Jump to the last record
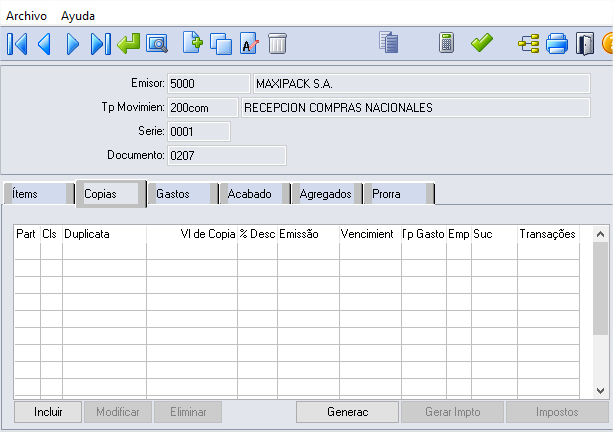The height and width of the screenshot is (432, 613). coord(100,43)
